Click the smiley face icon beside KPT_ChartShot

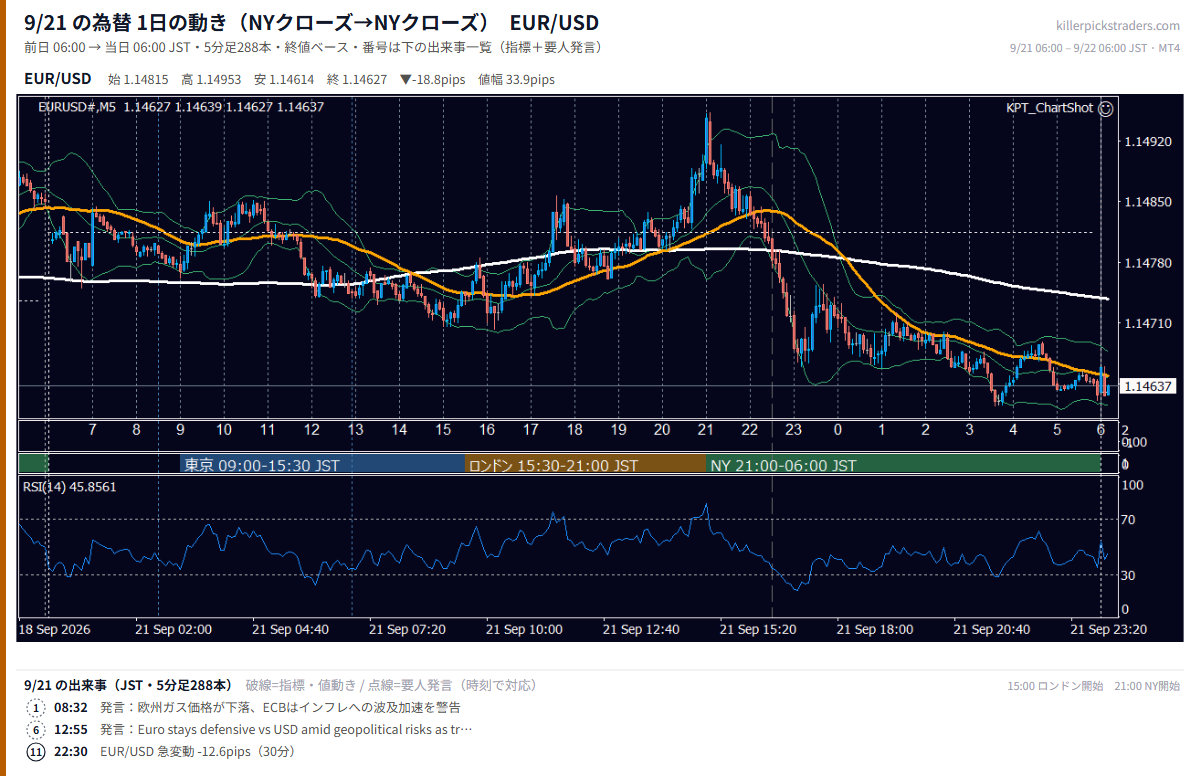coord(1106,108)
